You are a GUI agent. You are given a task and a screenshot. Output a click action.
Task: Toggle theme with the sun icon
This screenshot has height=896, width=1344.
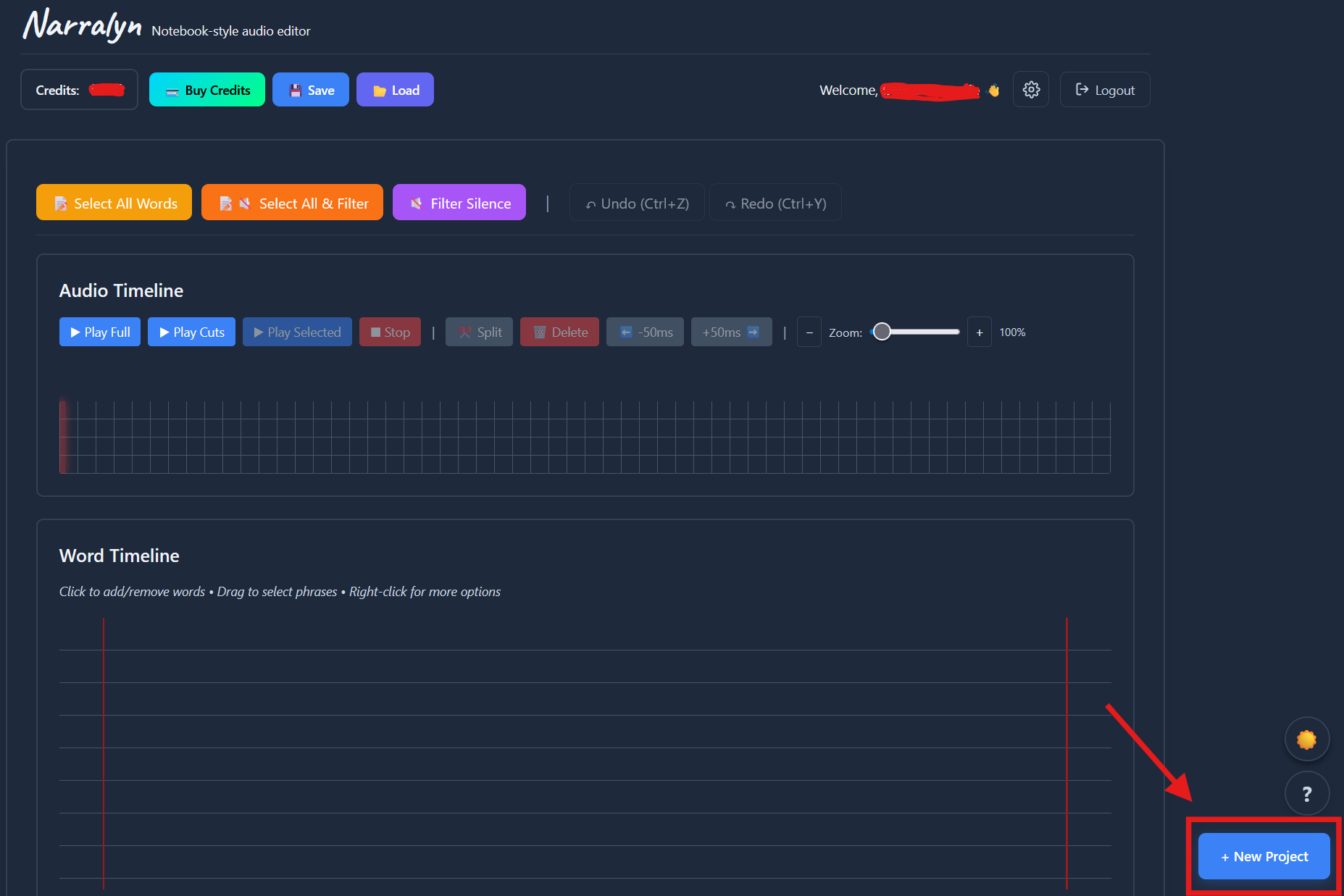coord(1306,740)
